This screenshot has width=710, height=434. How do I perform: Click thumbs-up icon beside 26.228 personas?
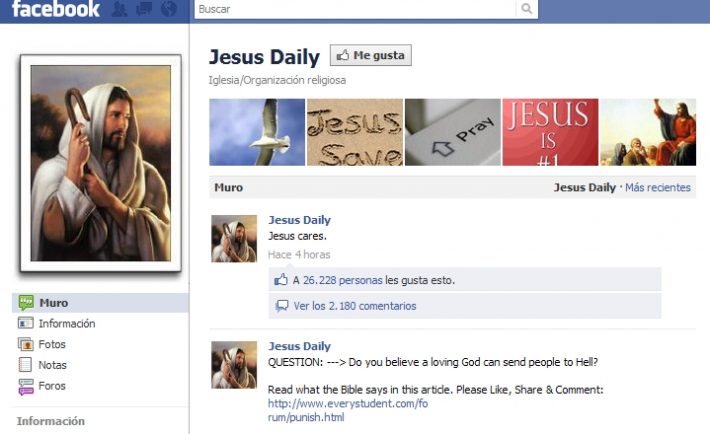click(x=281, y=280)
